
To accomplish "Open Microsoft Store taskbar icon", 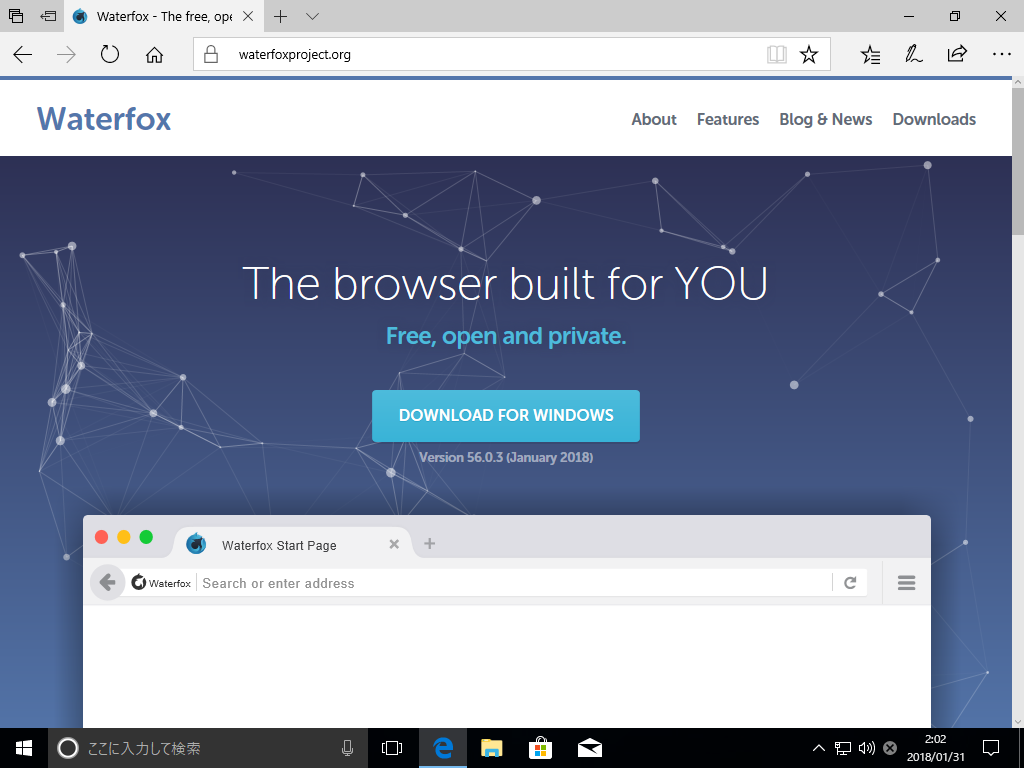I will point(541,748).
